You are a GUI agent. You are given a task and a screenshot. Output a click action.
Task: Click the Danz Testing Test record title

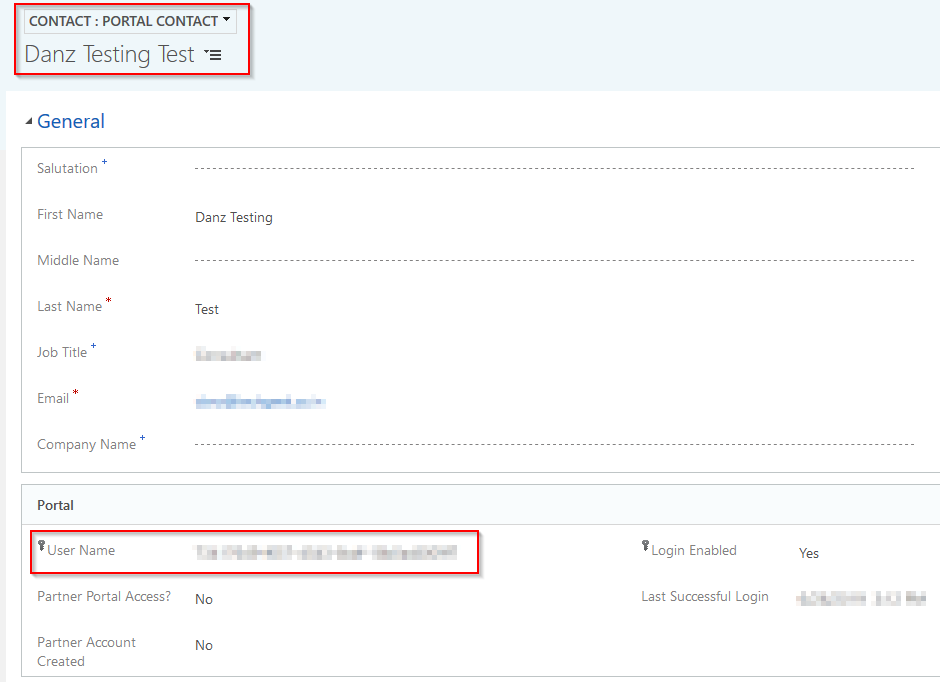click(109, 55)
